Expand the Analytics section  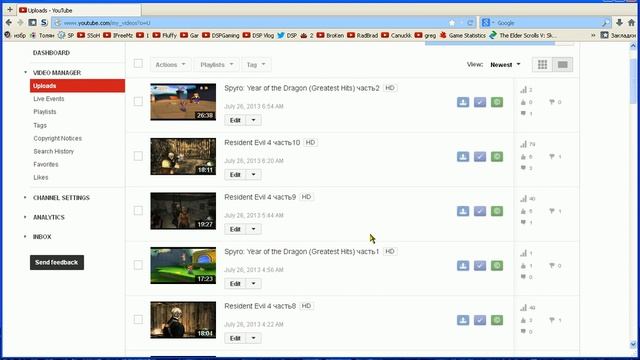[x=49, y=217]
